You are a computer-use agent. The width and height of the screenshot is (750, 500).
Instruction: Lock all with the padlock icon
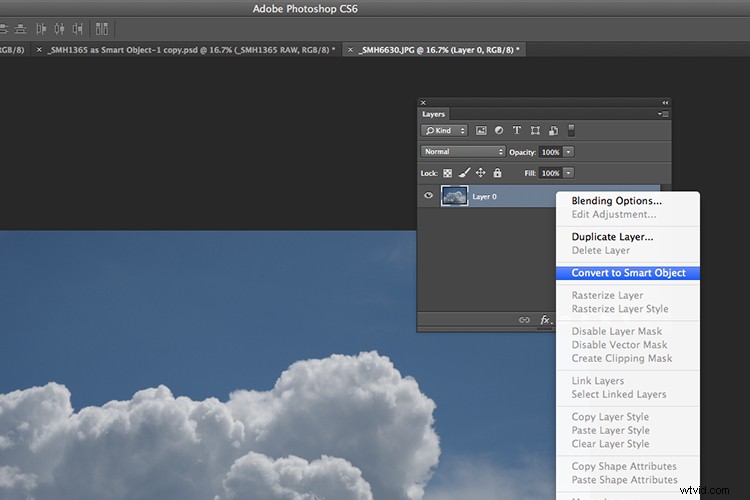497,173
